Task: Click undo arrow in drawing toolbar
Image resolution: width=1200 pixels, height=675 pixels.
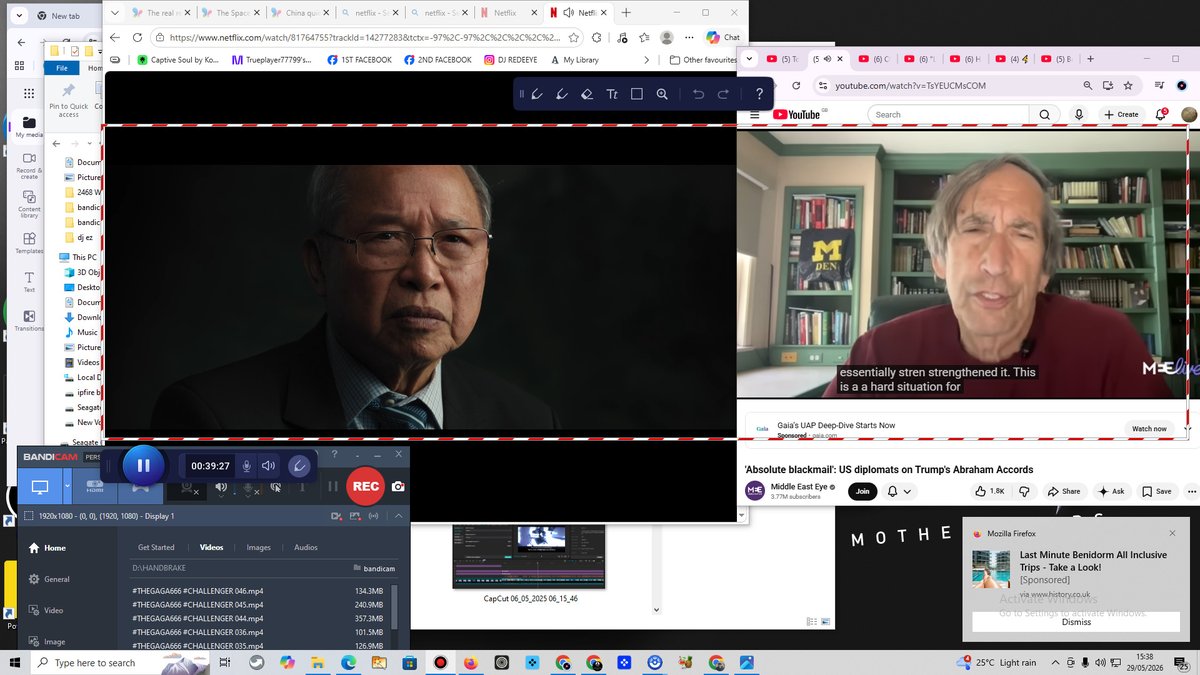Action: [698, 94]
